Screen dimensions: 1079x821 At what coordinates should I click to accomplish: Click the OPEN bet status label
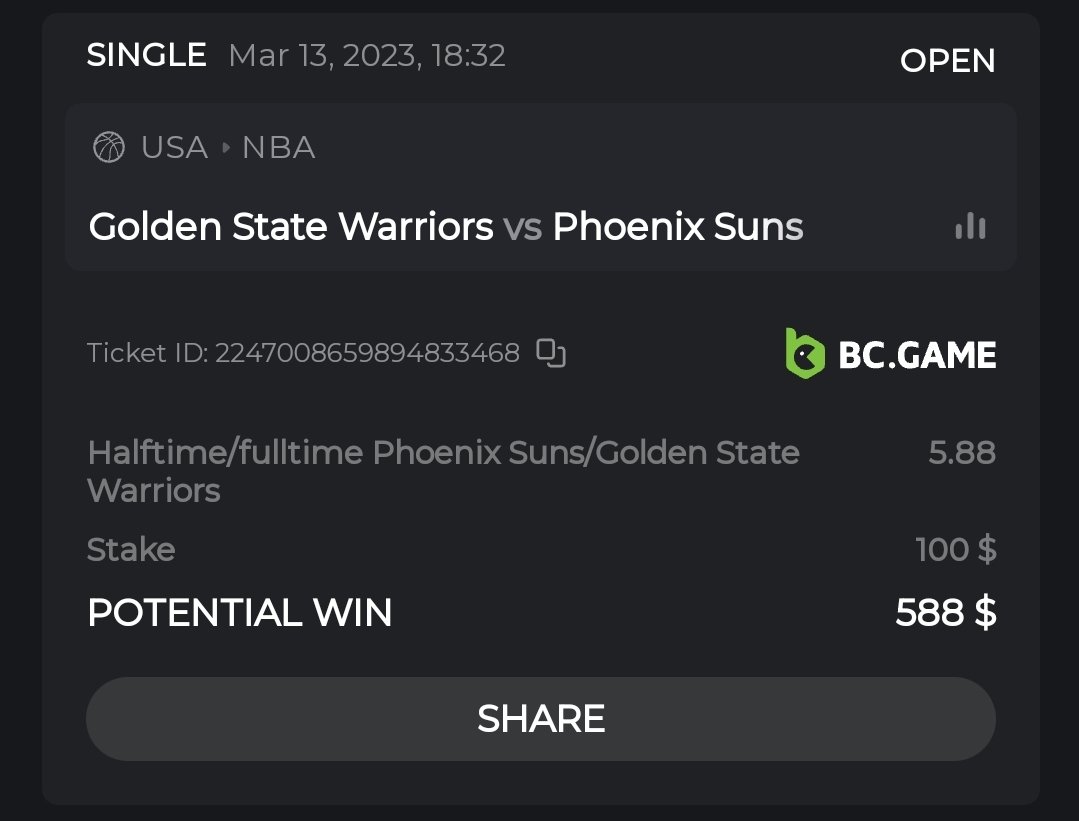(x=947, y=61)
